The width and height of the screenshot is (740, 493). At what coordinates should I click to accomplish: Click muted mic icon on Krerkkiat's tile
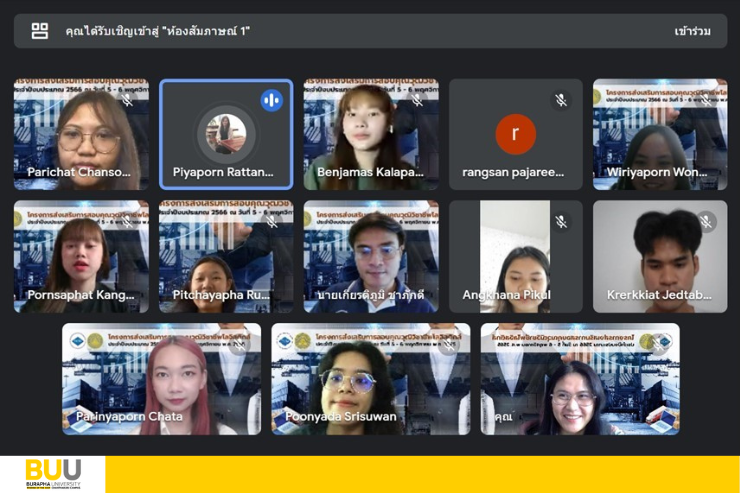click(x=705, y=222)
